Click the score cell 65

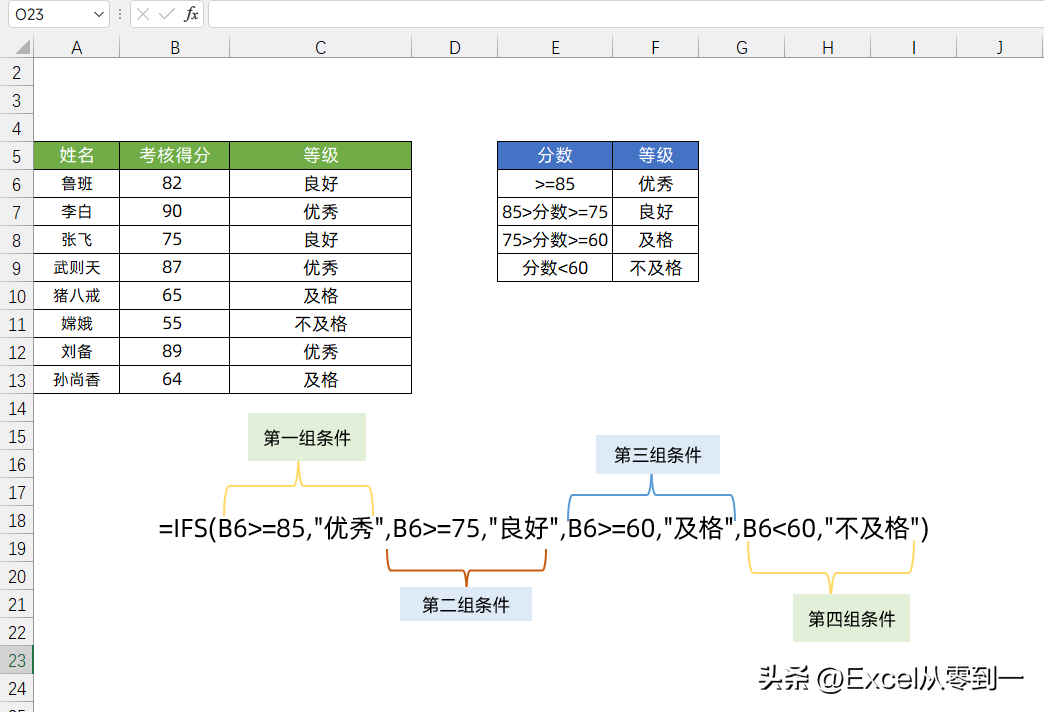(x=174, y=295)
